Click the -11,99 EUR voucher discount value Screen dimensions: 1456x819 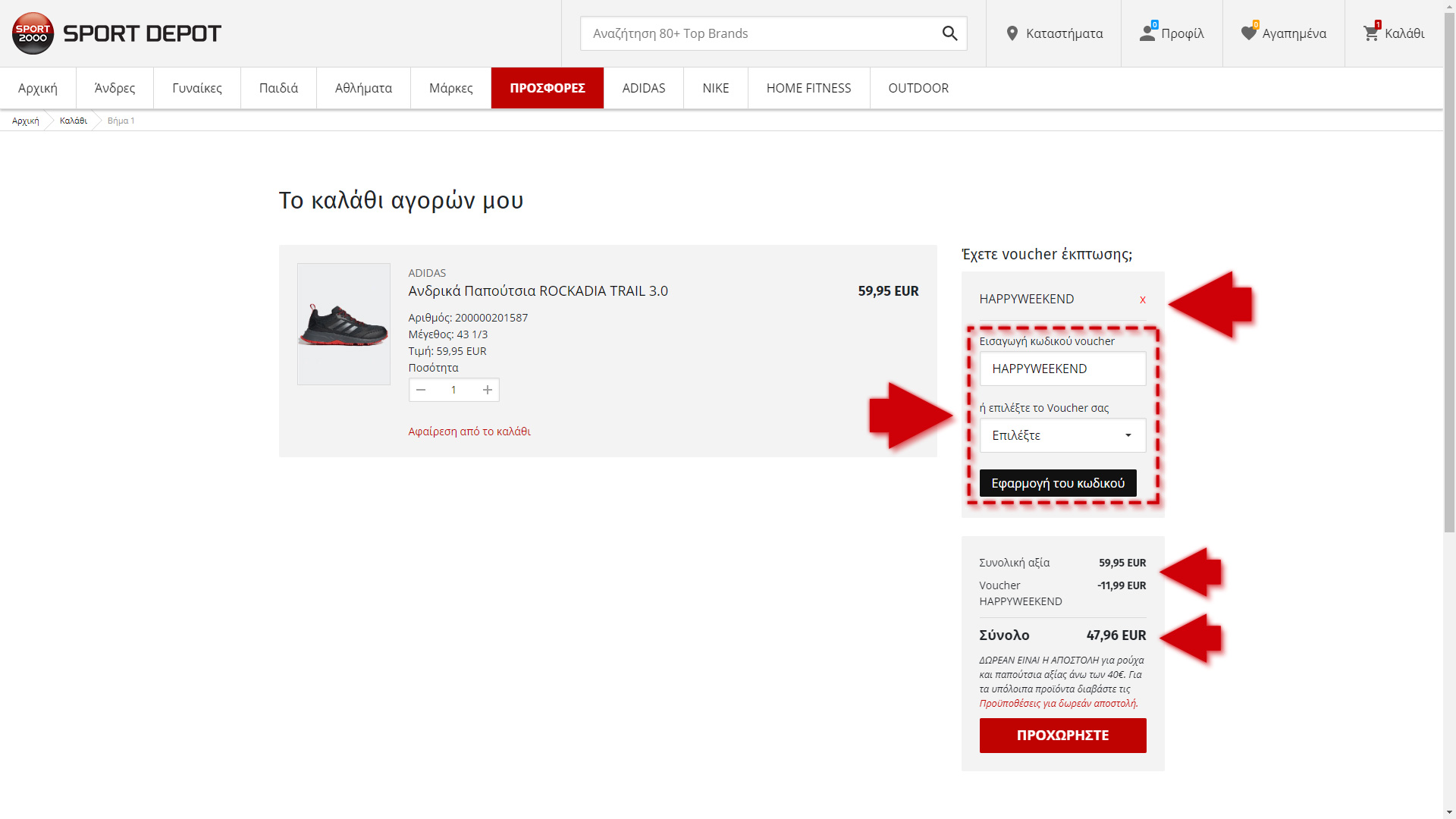(1122, 585)
